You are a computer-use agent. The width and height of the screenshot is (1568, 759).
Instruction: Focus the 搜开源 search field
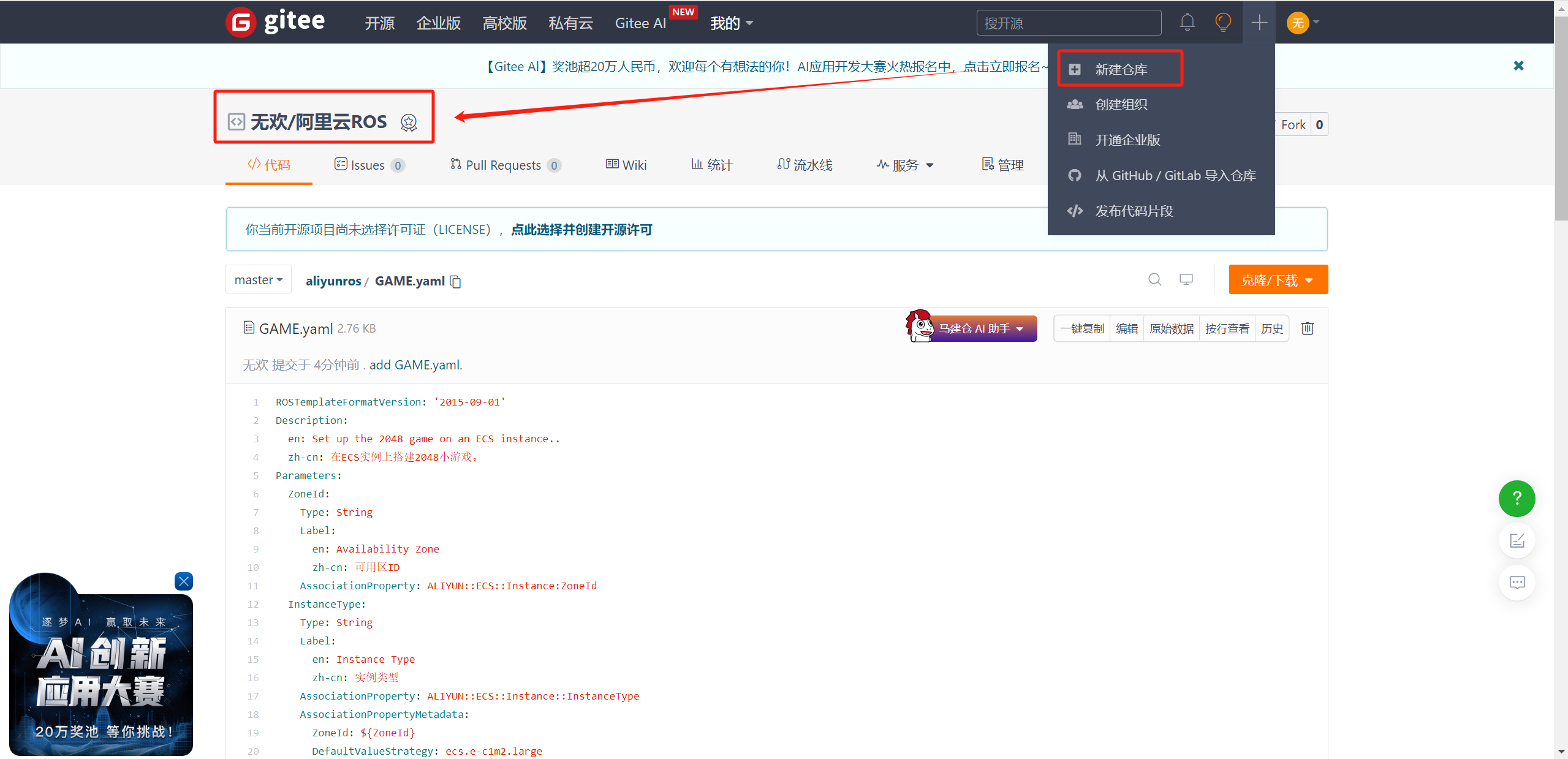point(1069,23)
